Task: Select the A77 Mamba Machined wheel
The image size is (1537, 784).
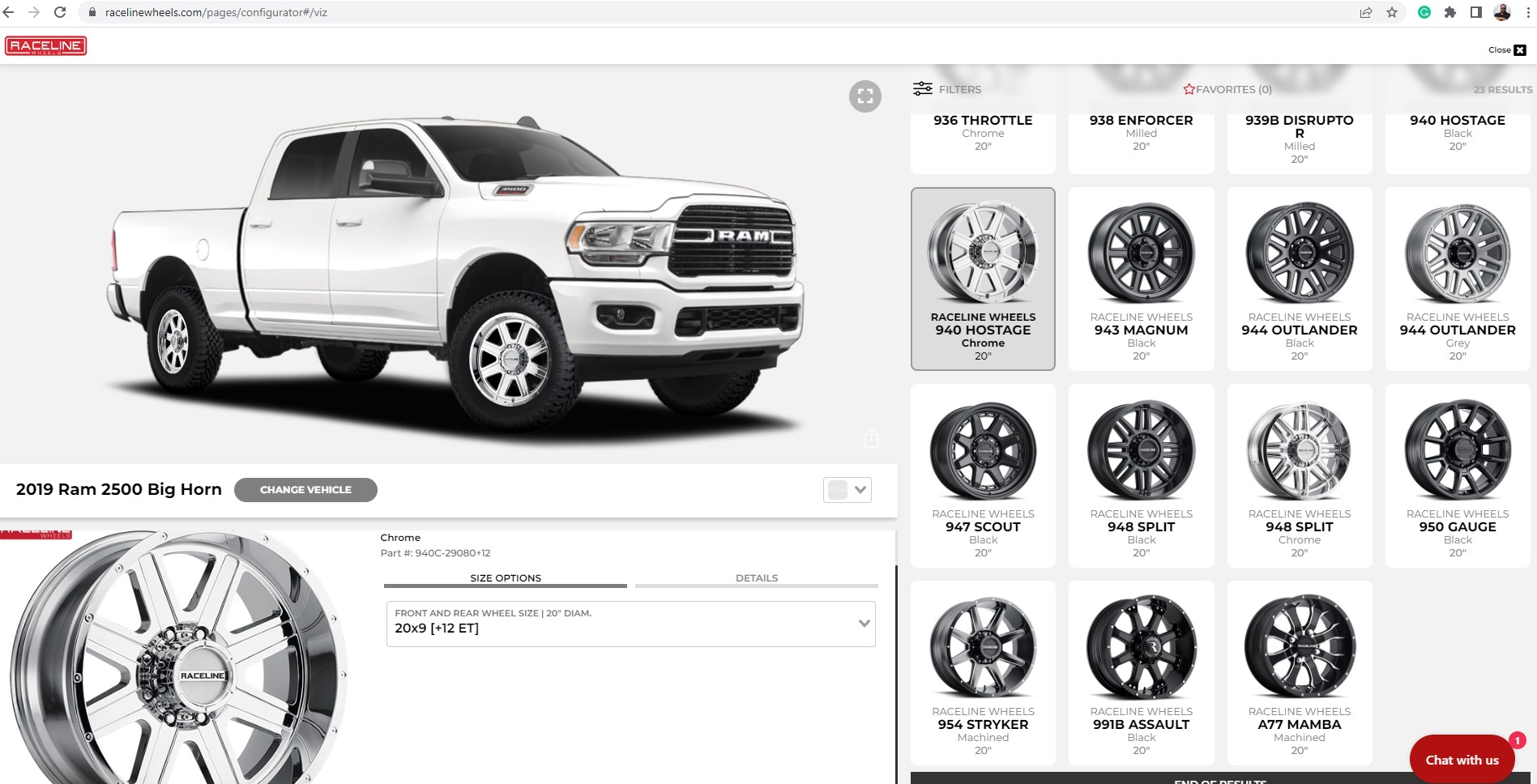Action: point(1300,672)
